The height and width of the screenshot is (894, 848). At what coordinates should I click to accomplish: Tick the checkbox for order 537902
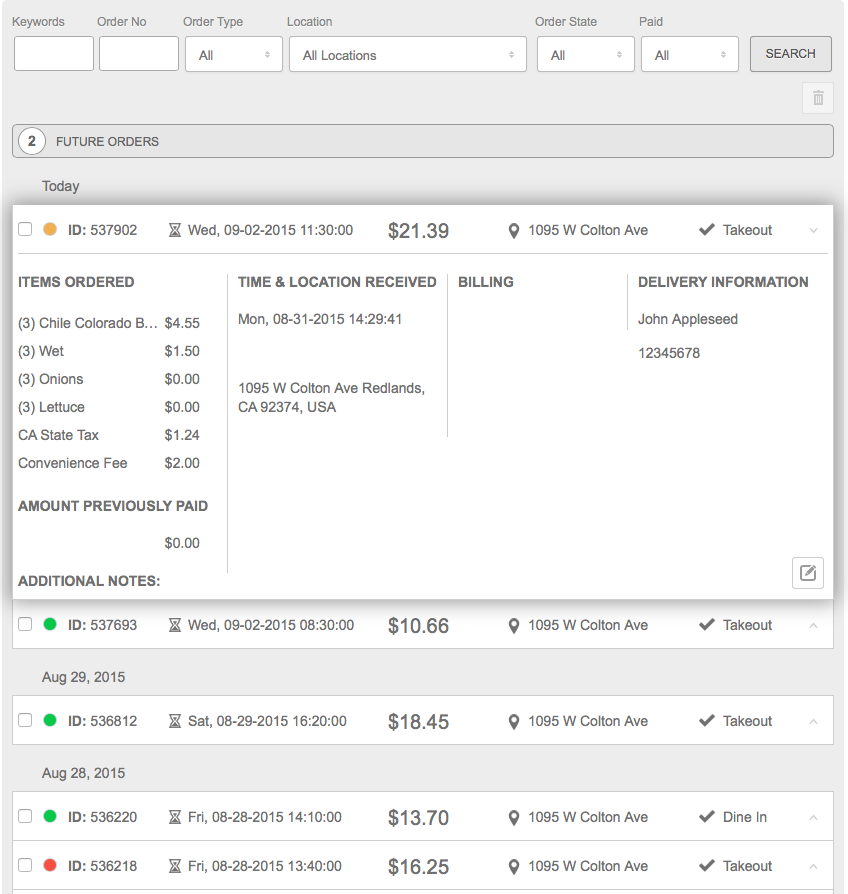(25, 230)
